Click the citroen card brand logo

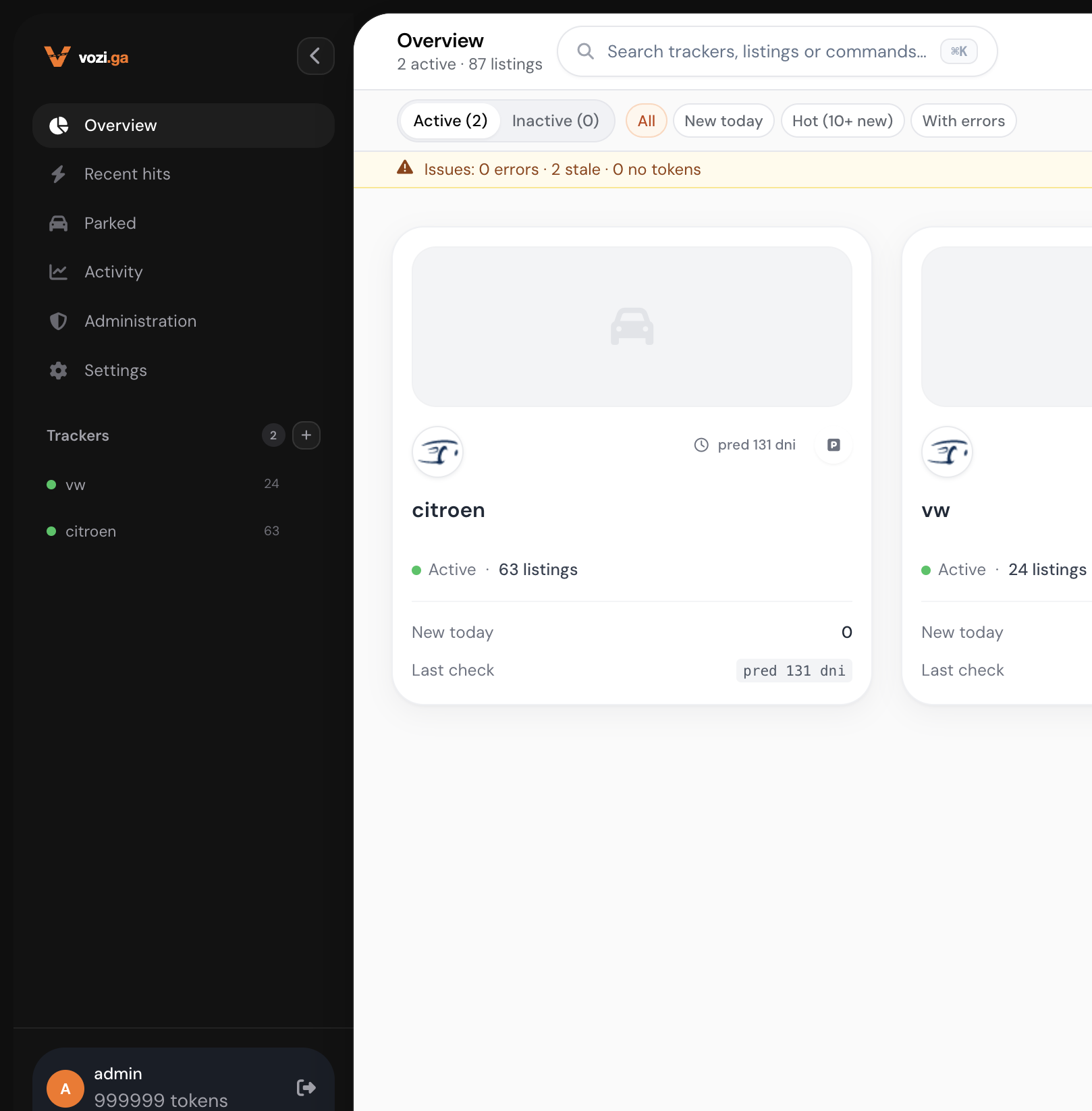(x=437, y=452)
